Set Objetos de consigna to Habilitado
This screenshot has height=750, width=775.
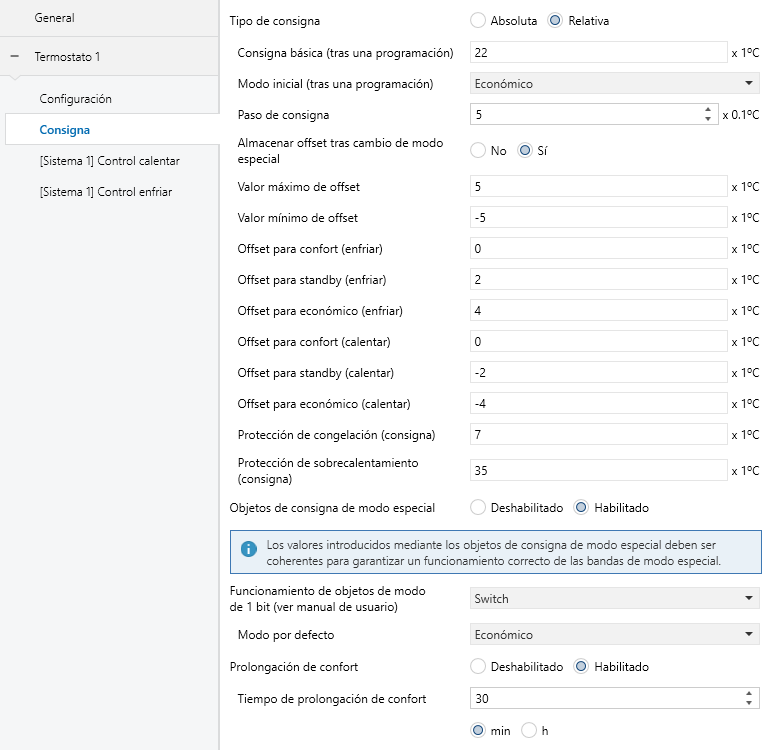(581, 508)
